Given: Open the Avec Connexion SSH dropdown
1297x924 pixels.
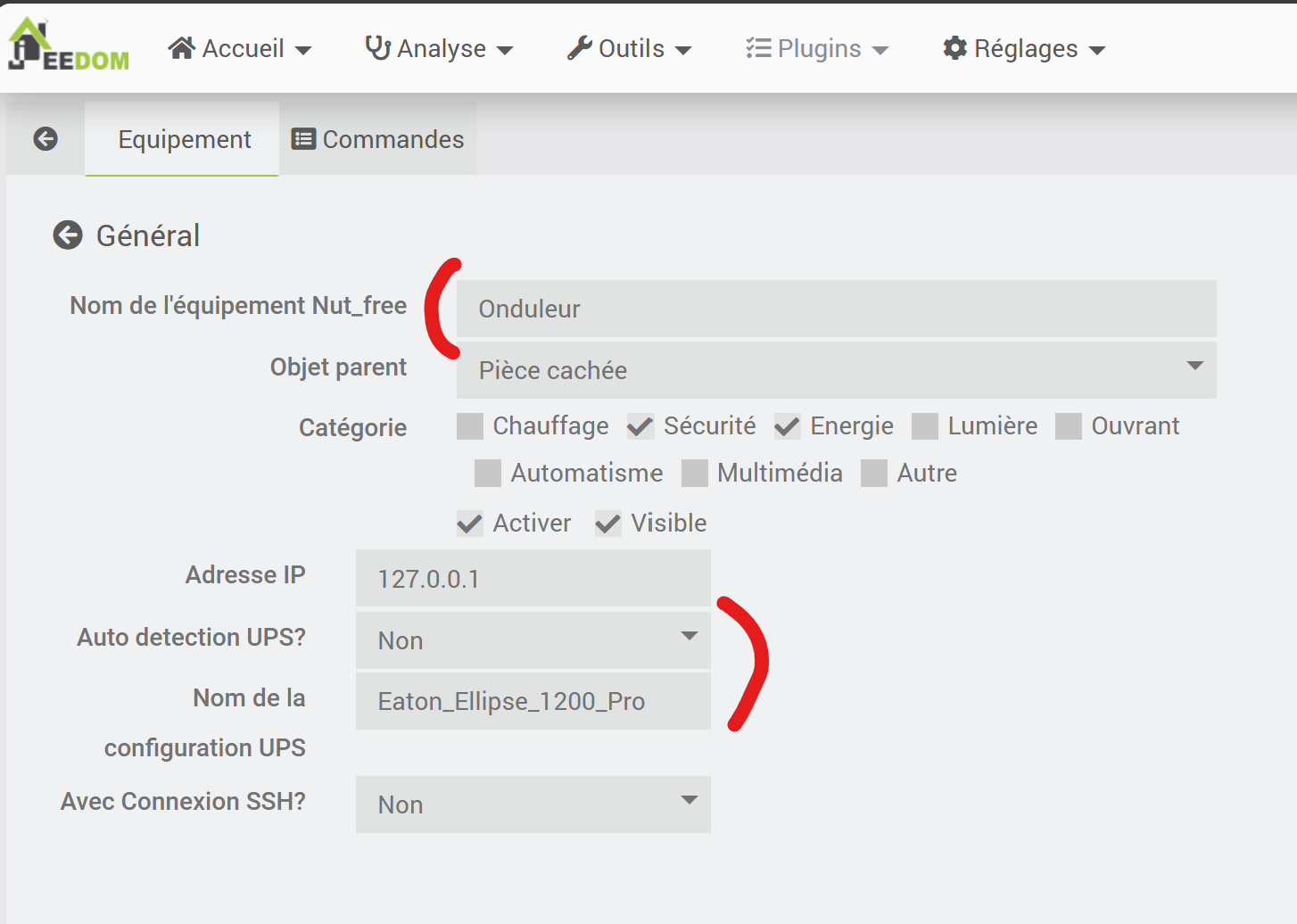Looking at the screenshot, I should [533, 804].
